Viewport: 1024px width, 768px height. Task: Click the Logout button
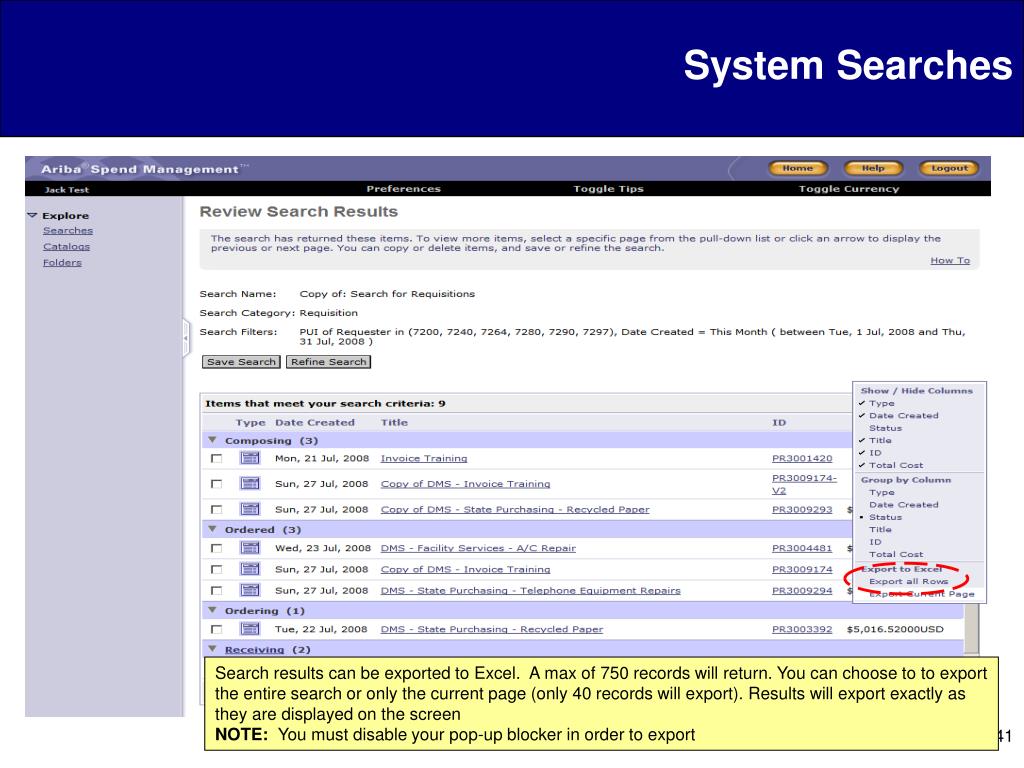click(x=949, y=168)
